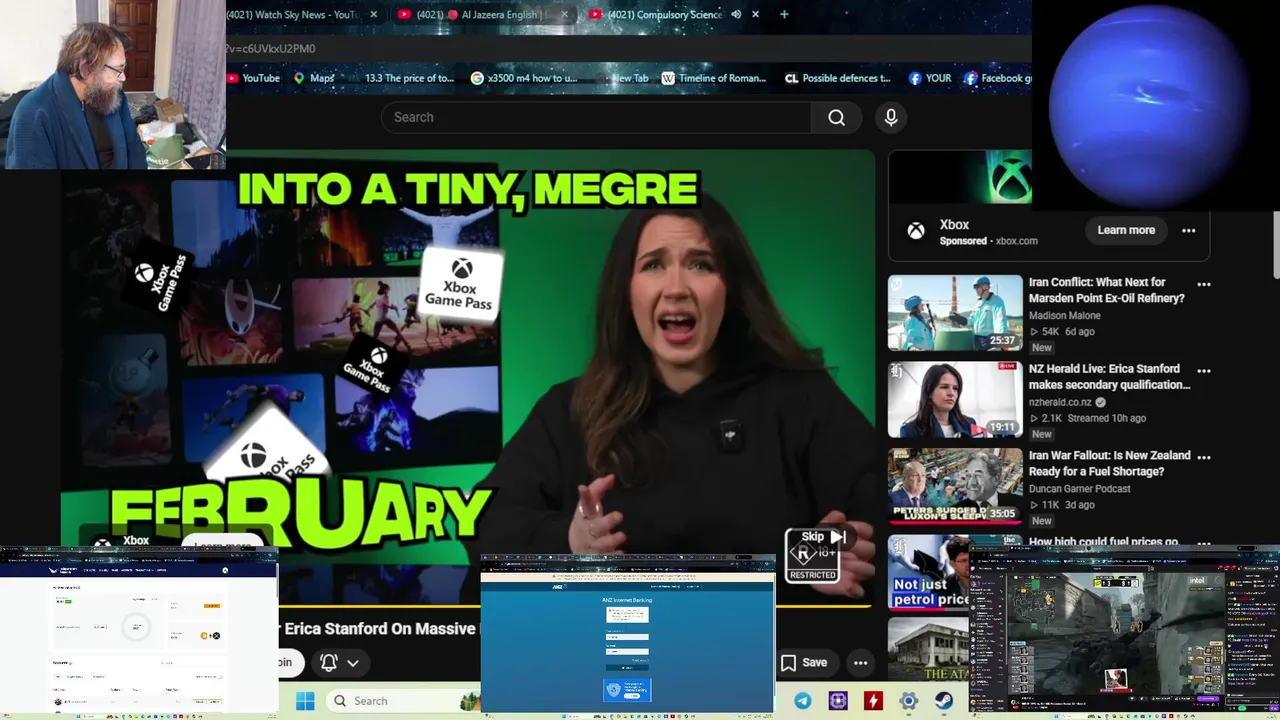Open Xbox sponsored ad options menu
The width and height of the screenshot is (1280, 720).
pyautogui.click(x=1188, y=230)
